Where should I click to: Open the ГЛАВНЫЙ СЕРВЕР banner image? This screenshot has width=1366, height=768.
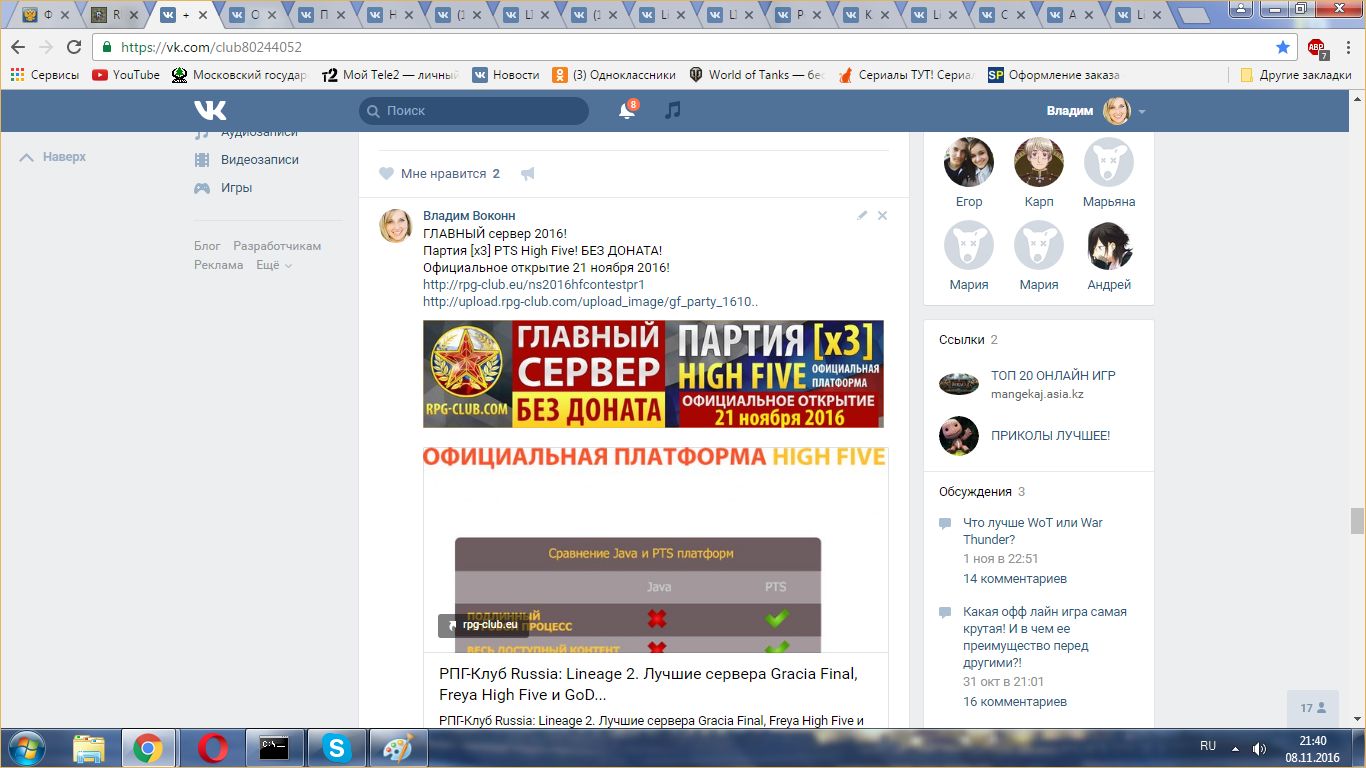pyautogui.click(x=653, y=374)
